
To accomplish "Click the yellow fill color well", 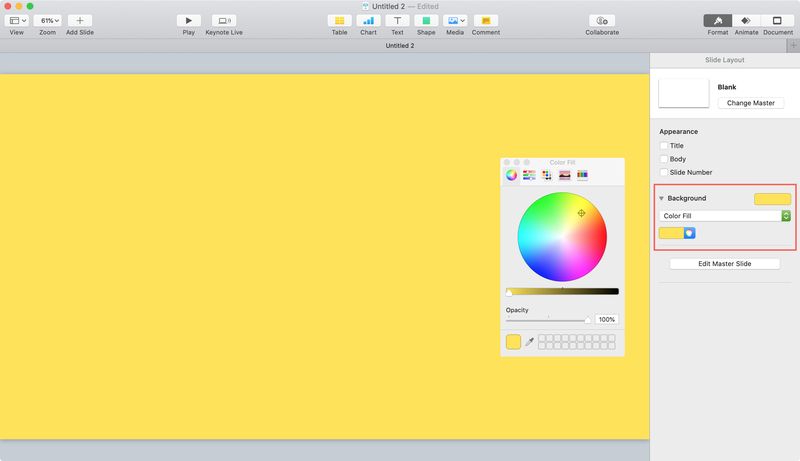I will click(671, 234).
